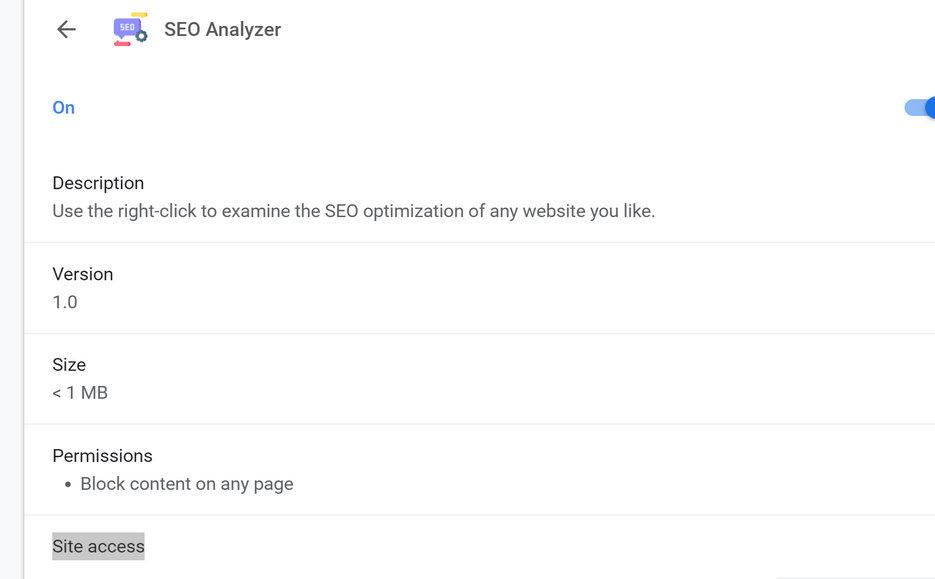Click the SEO Analyzer extension logo
Viewport: 935px width, 579px height.
(x=130, y=30)
